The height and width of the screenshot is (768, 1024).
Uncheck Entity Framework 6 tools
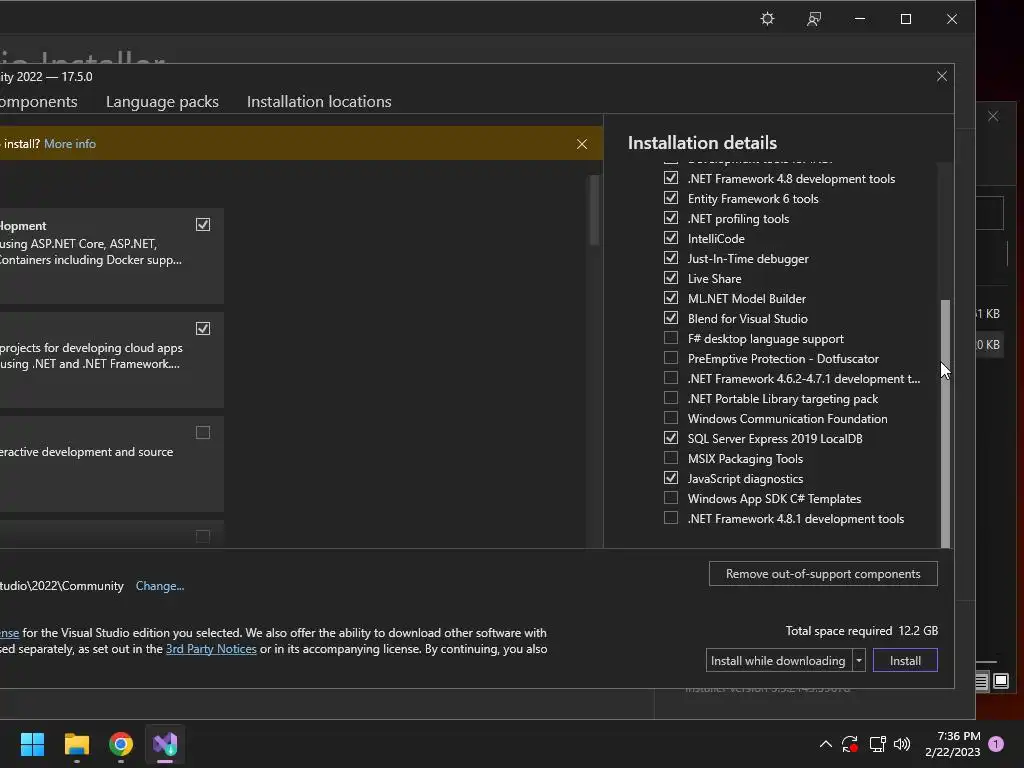pos(671,198)
